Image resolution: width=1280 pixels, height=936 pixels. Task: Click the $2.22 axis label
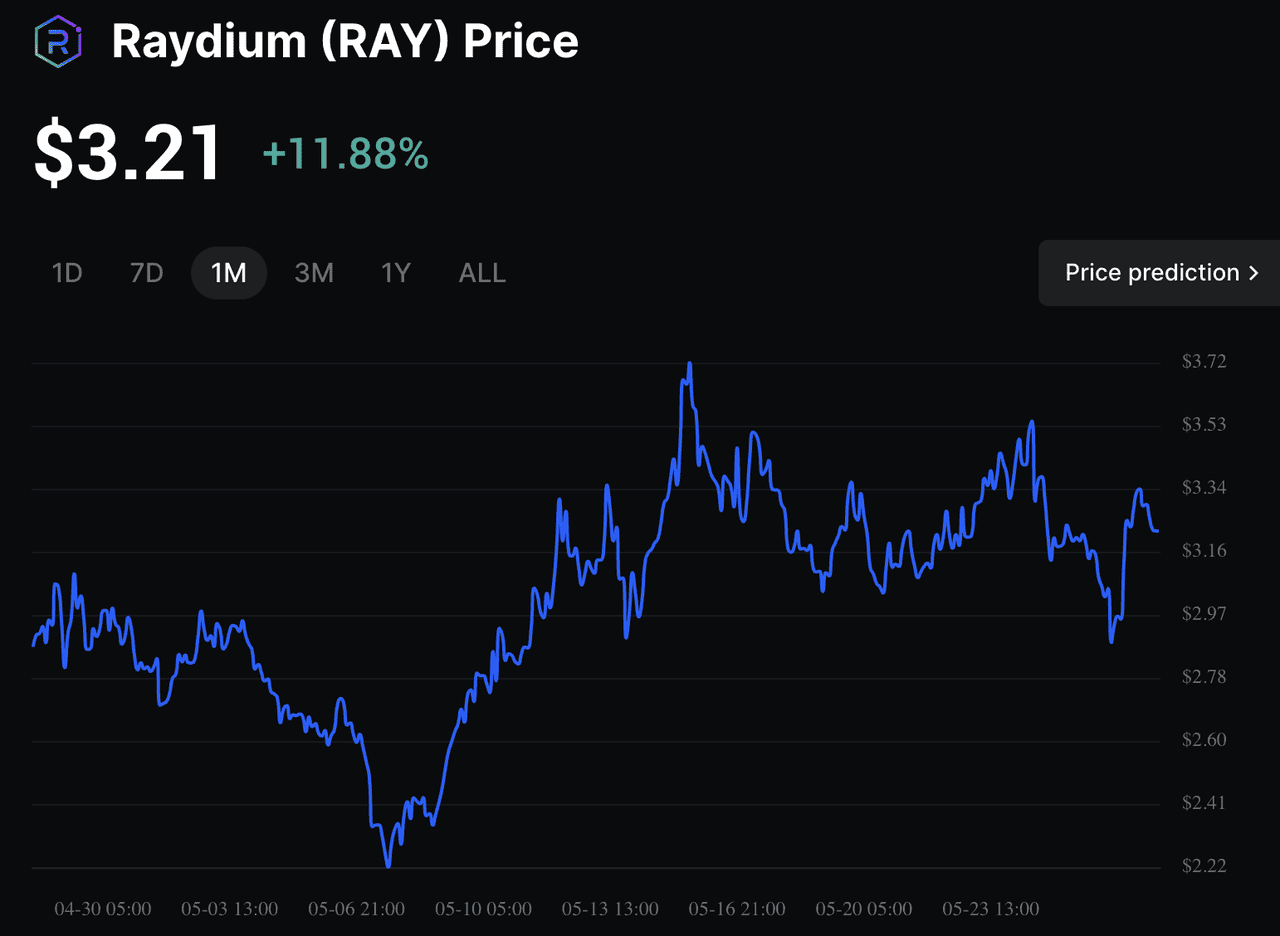click(1204, 865)
